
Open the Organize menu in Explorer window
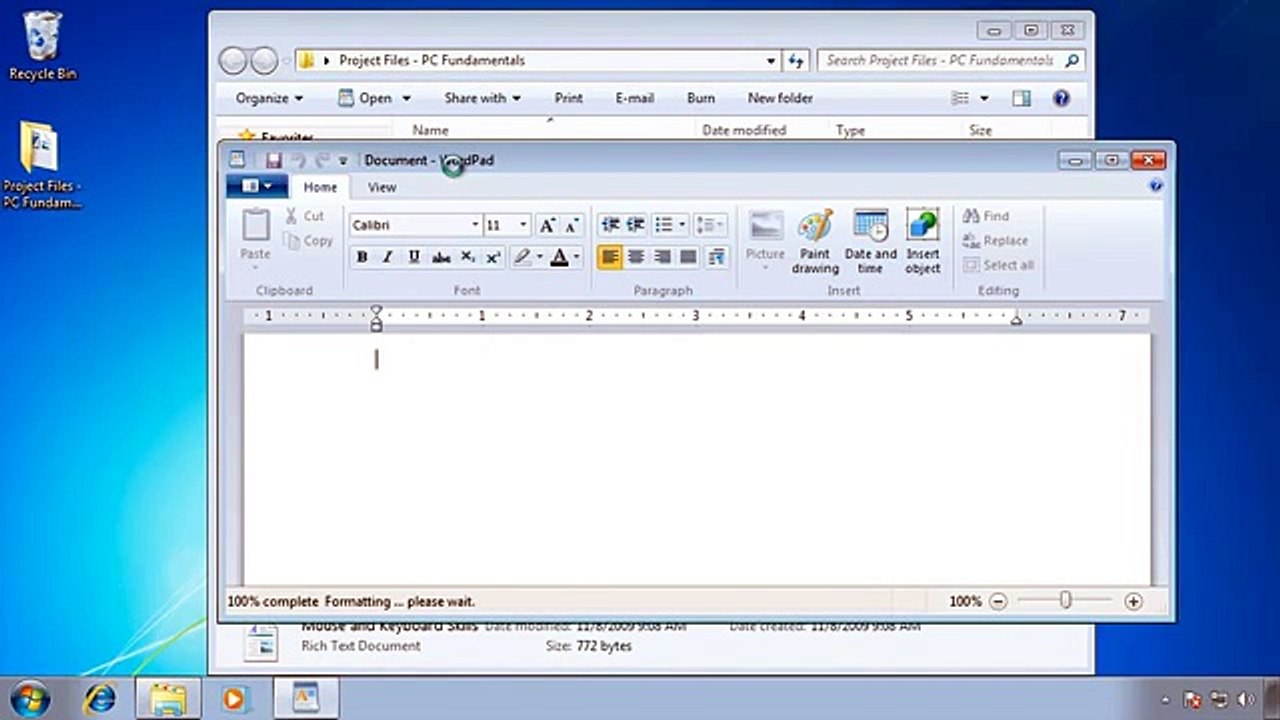[x=269, y=98]
